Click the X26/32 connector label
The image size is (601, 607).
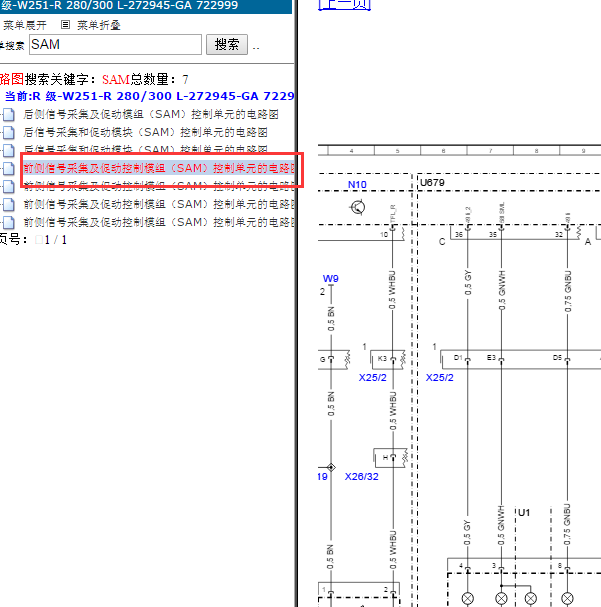[361, 477]
